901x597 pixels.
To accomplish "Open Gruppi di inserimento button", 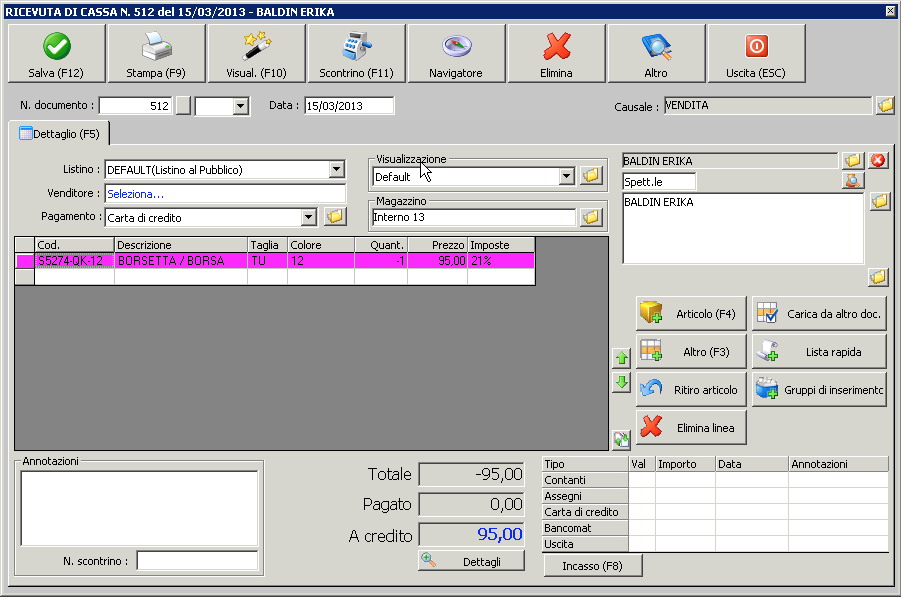I will tap(819, 390).
